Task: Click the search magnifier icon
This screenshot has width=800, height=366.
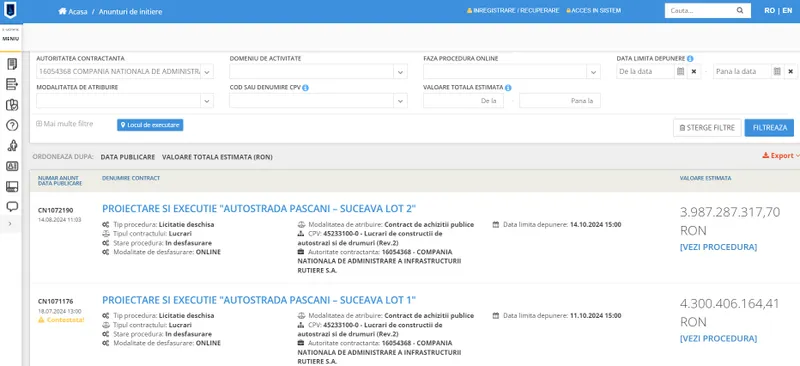Action: tap(740, 10)
